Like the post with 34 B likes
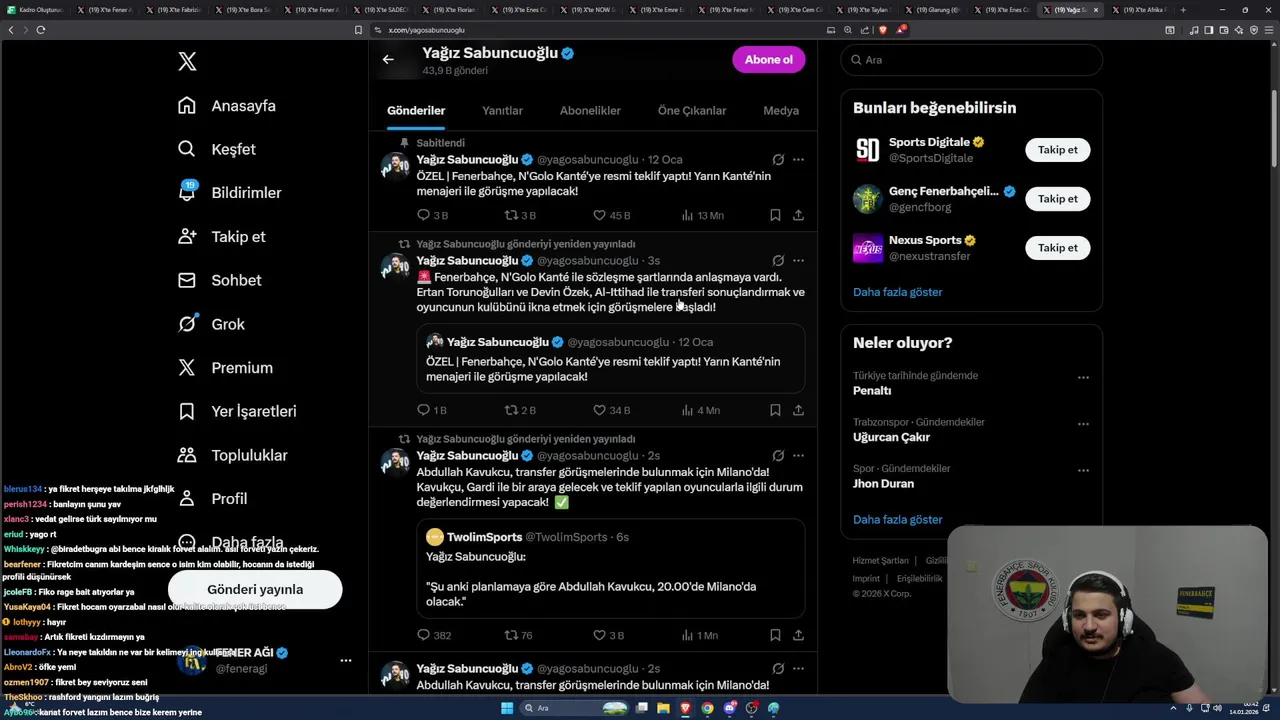Image resolution: width=1280 pixels, height=720 pixels. (611, 410)
